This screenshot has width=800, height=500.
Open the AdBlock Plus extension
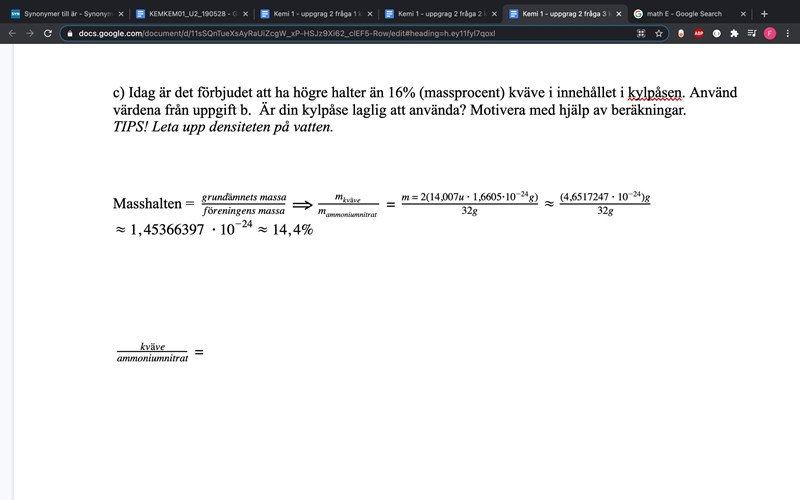coord(699,33)
